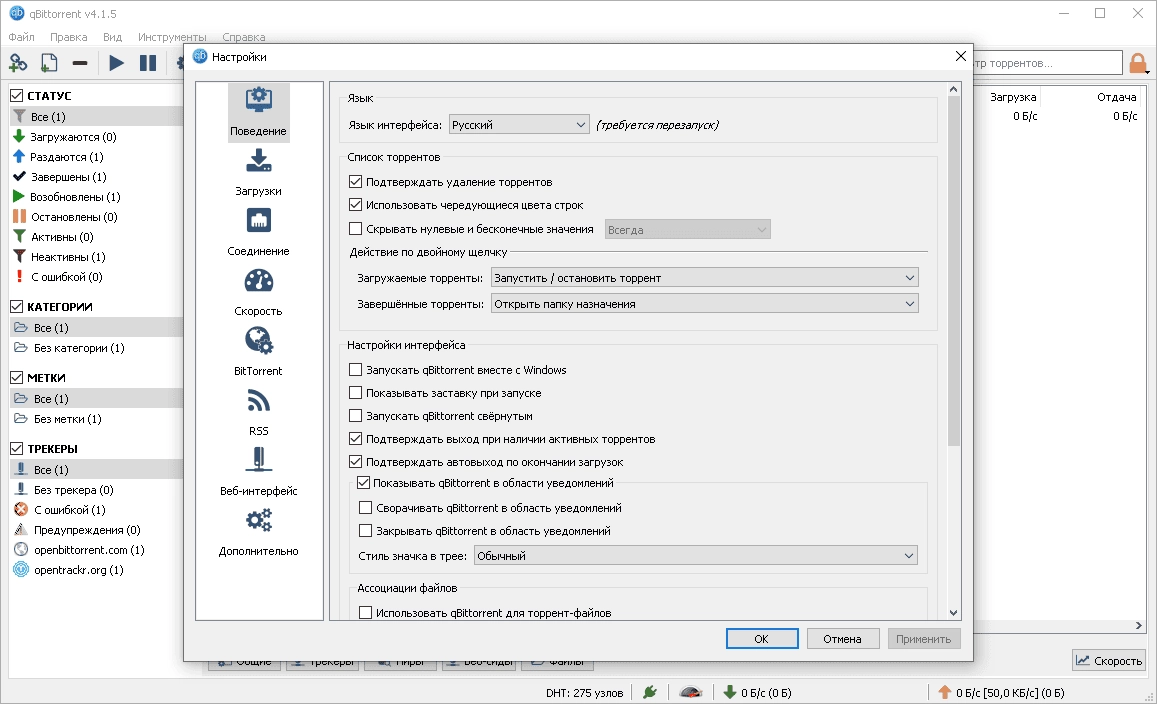Open Стиль значка в трее dropdown
The image size is (1157, 704).
click(x=696, y=556)
